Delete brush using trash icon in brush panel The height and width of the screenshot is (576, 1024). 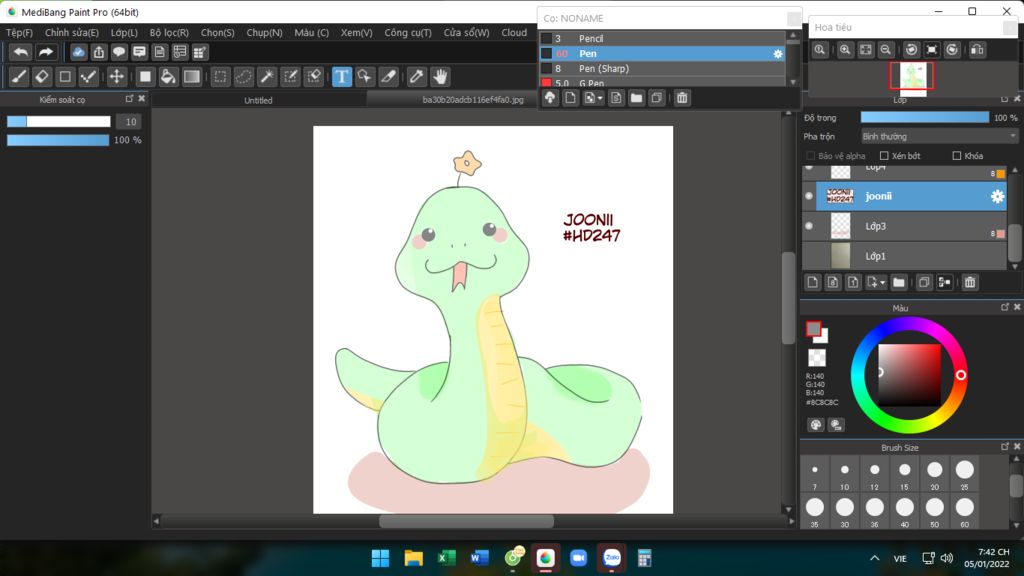tap(682, 98)
